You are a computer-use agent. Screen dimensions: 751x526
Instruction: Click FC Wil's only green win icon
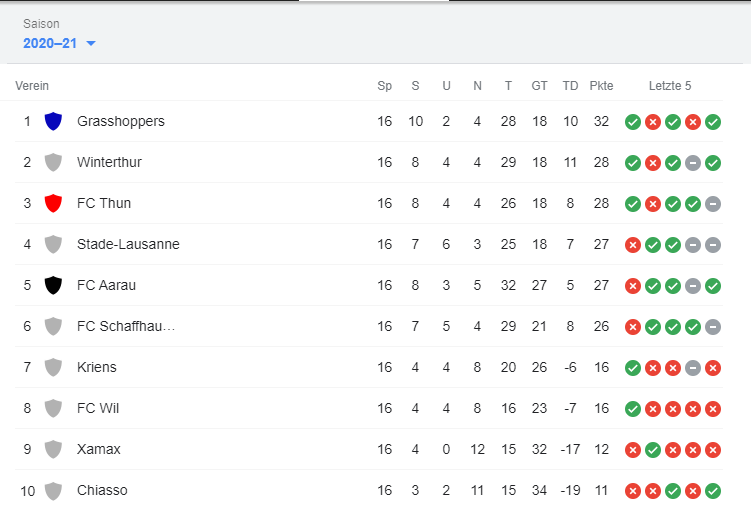point(633,409)
